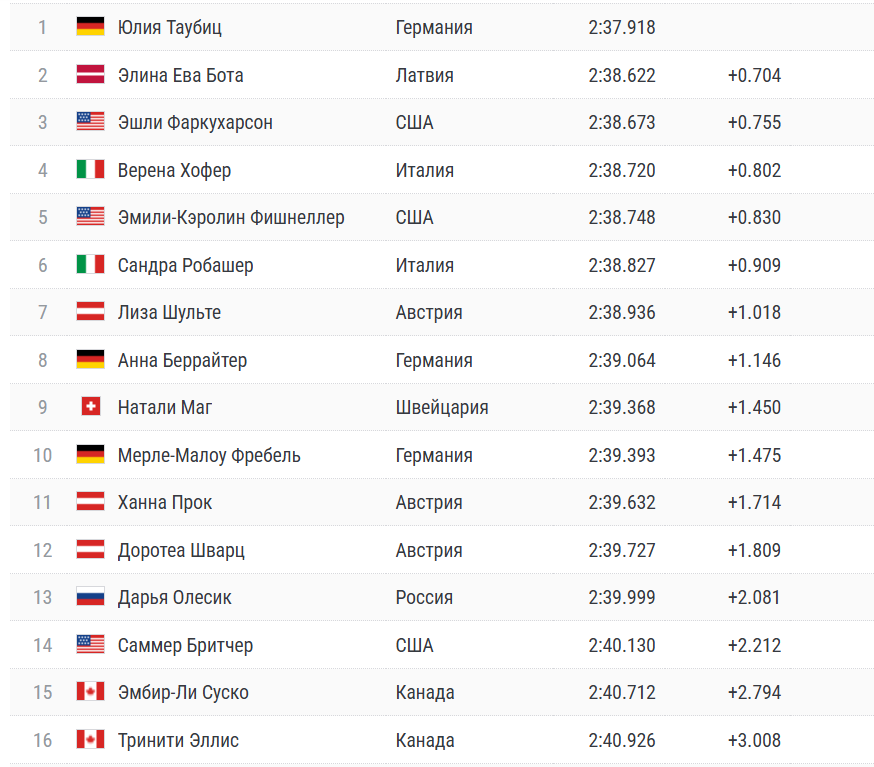This screenshot has width=874, height=767.
Task: Click the name Доротеа Шварц
Action: 181,550
